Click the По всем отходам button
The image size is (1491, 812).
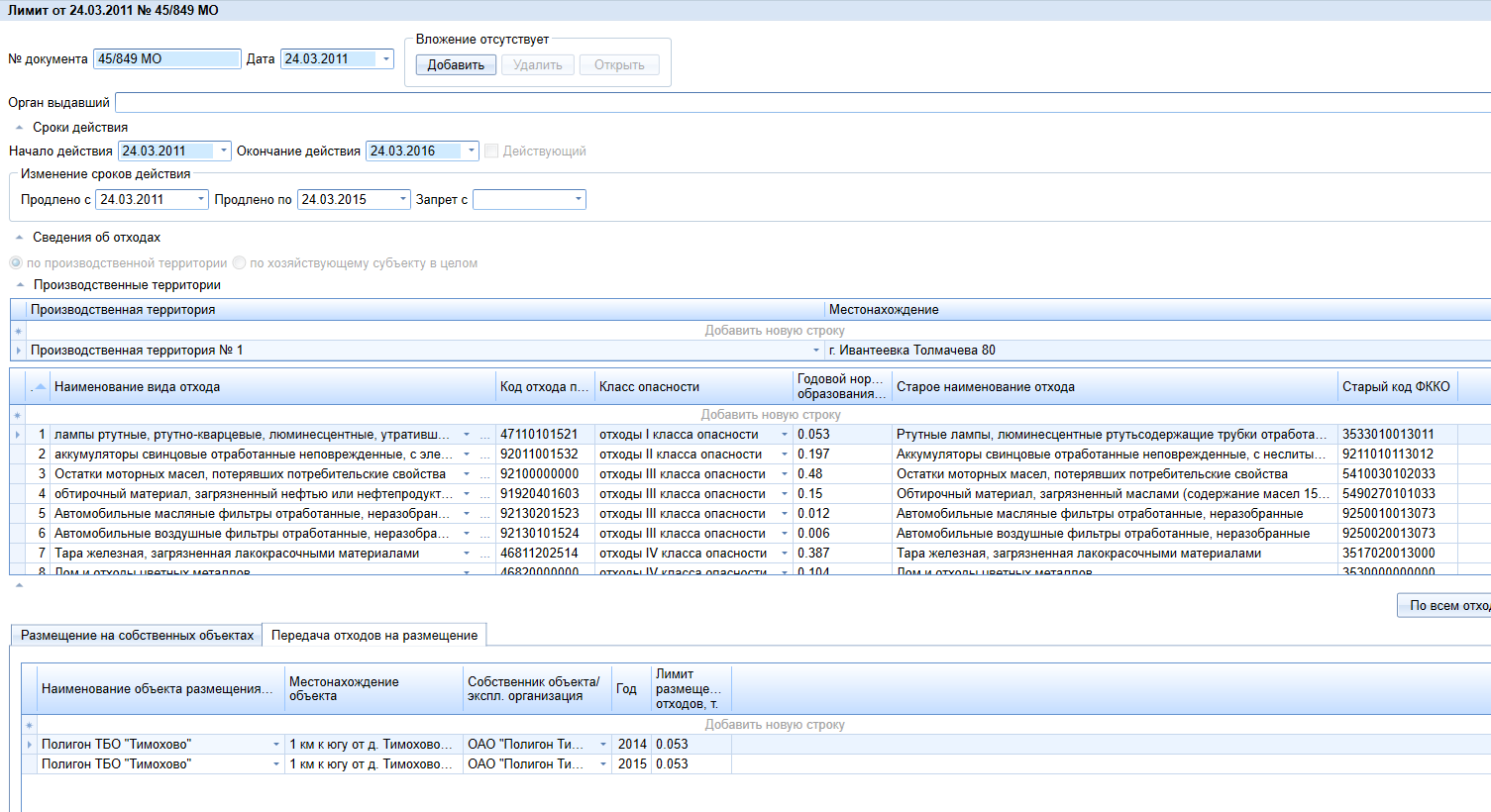click(1446, 605)
